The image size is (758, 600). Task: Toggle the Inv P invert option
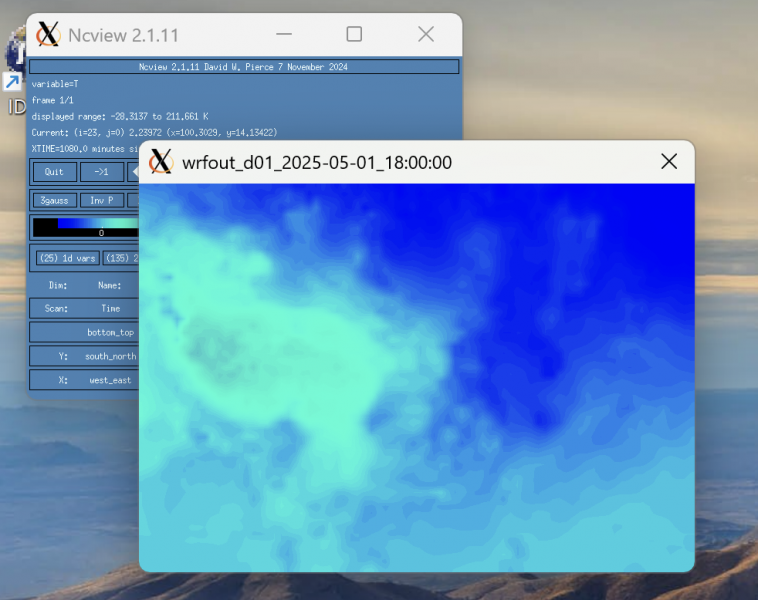[101, 200]
